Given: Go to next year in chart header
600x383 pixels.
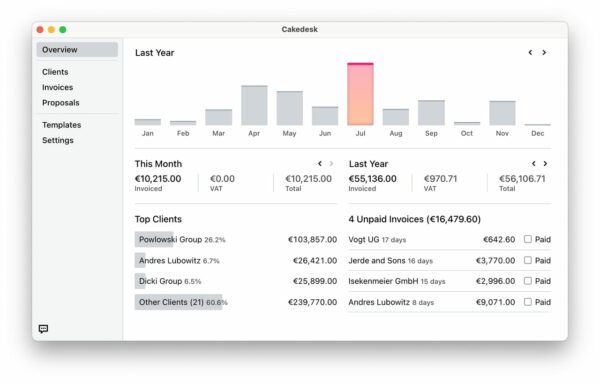Looking at the screenshot, I should tap(544, 52).
